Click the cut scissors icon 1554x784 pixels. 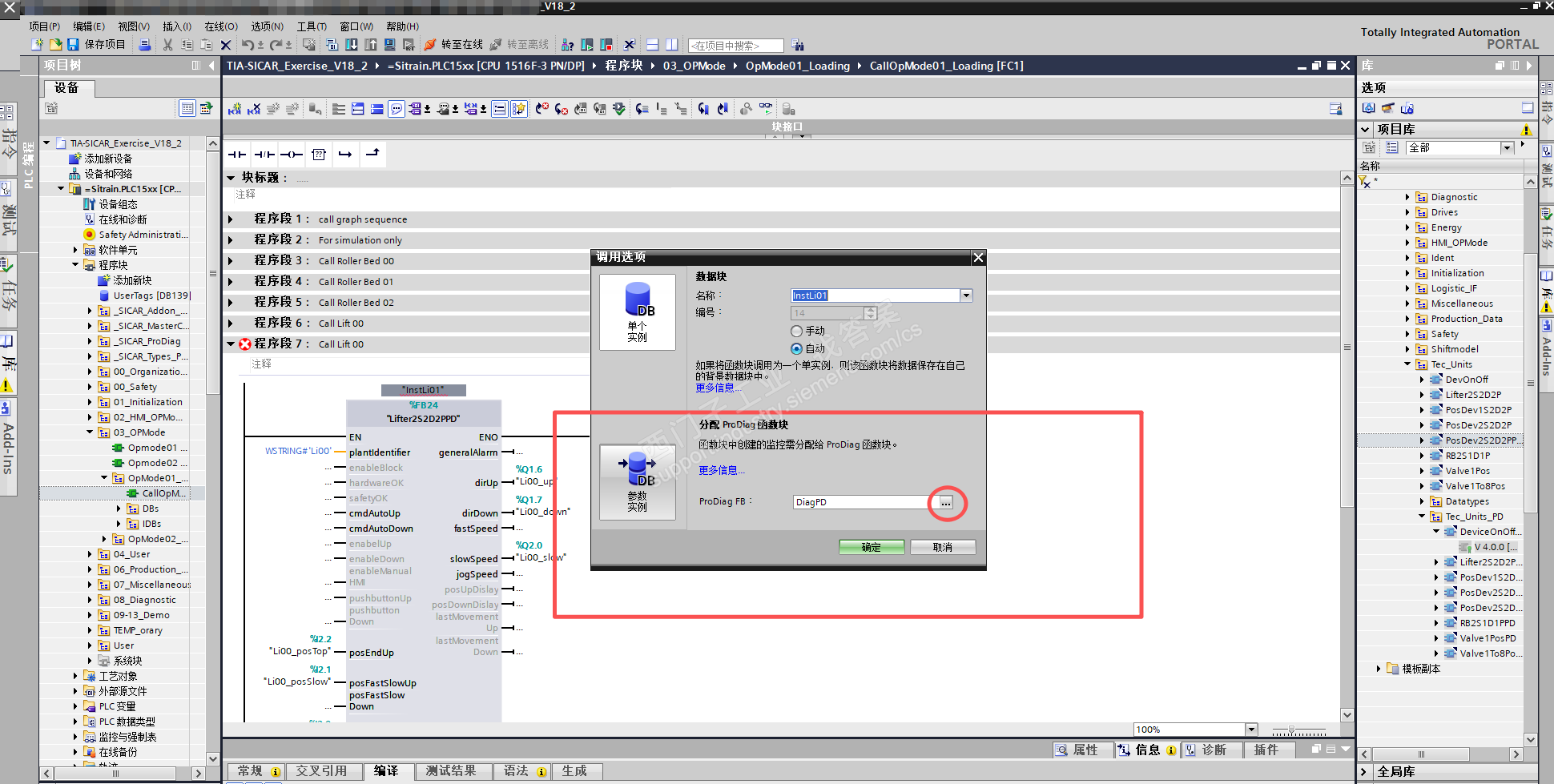167,45
